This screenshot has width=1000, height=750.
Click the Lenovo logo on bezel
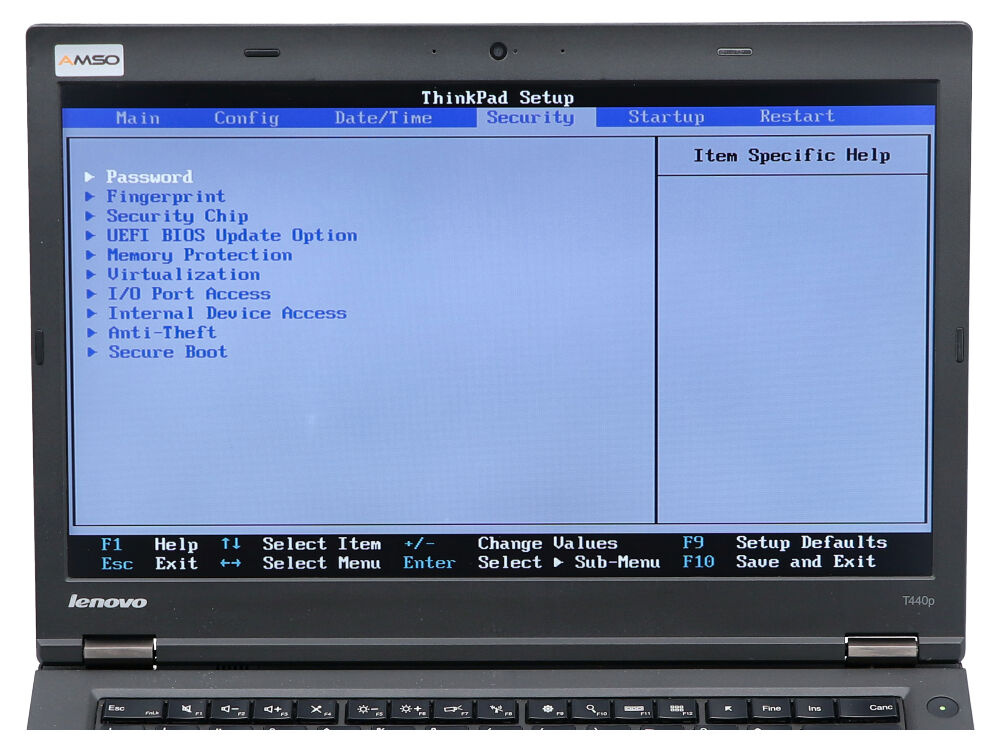click(x=107, y=602)
